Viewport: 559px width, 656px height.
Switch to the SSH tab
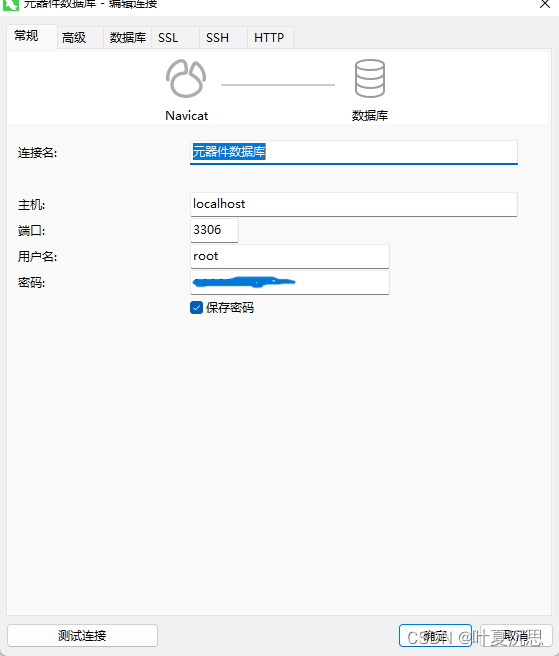[223, 38]
